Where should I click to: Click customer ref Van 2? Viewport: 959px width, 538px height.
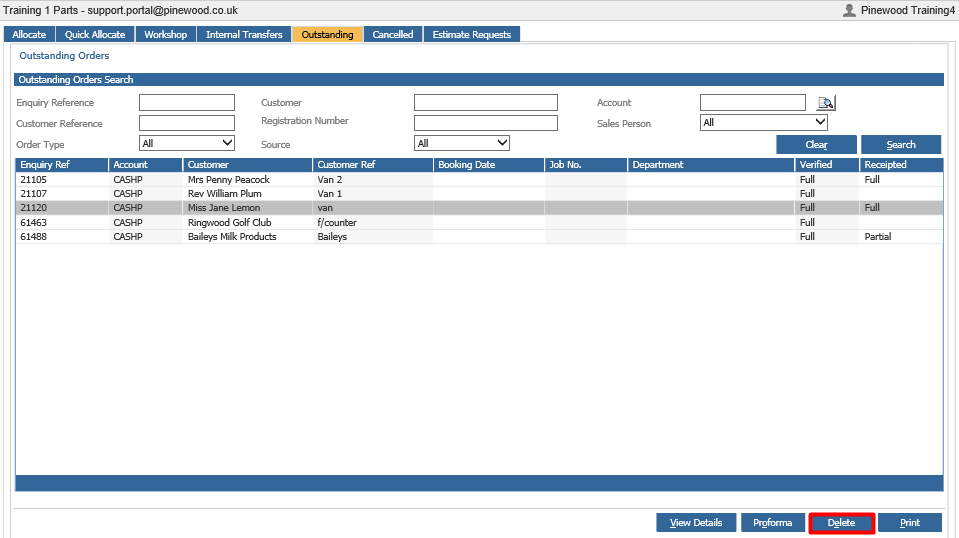pyautogui.click(x=330, y=179)
